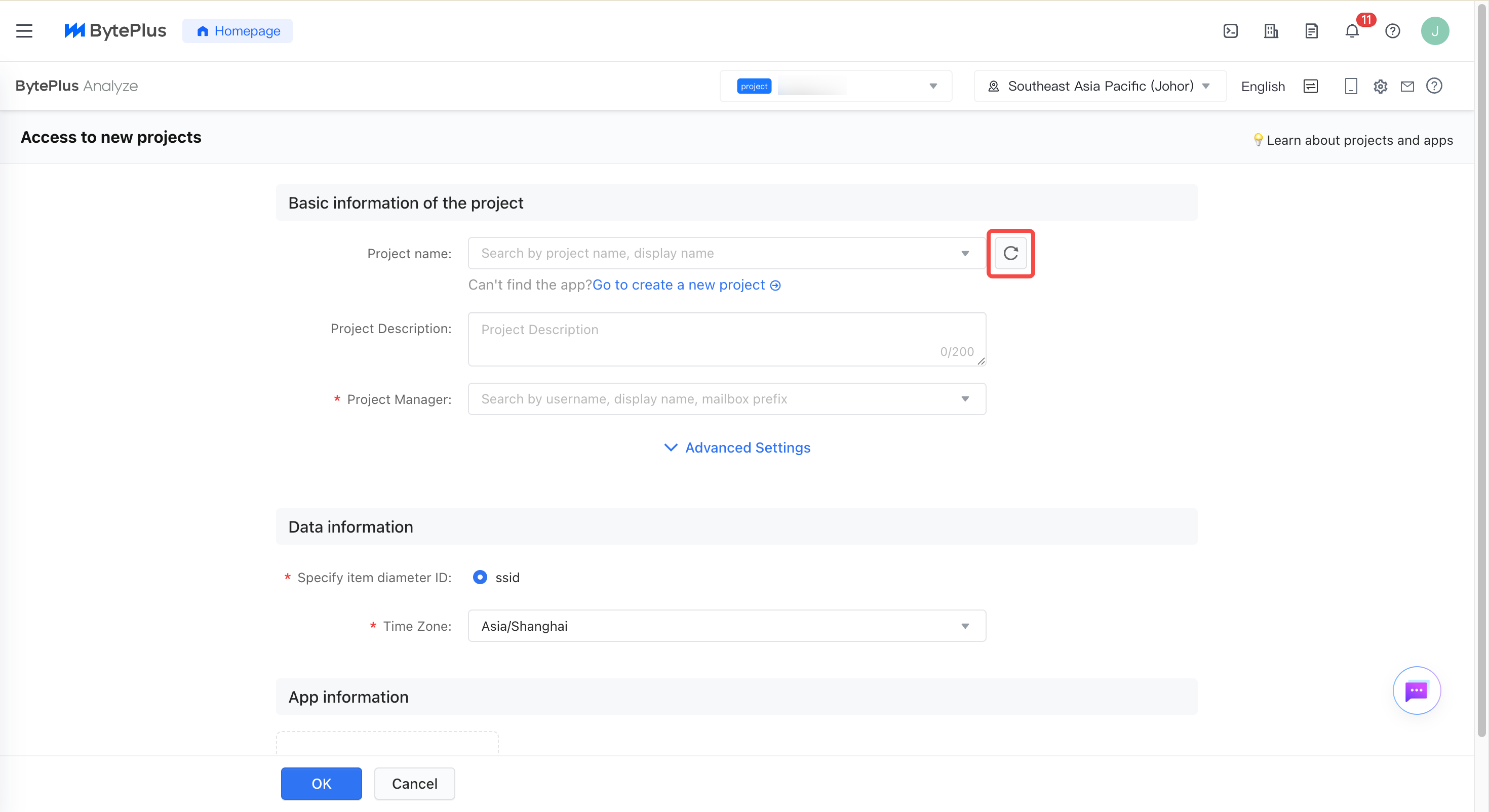1489x812 pixels.
Task: Click into the Project Description field
Action: (727, 339)
